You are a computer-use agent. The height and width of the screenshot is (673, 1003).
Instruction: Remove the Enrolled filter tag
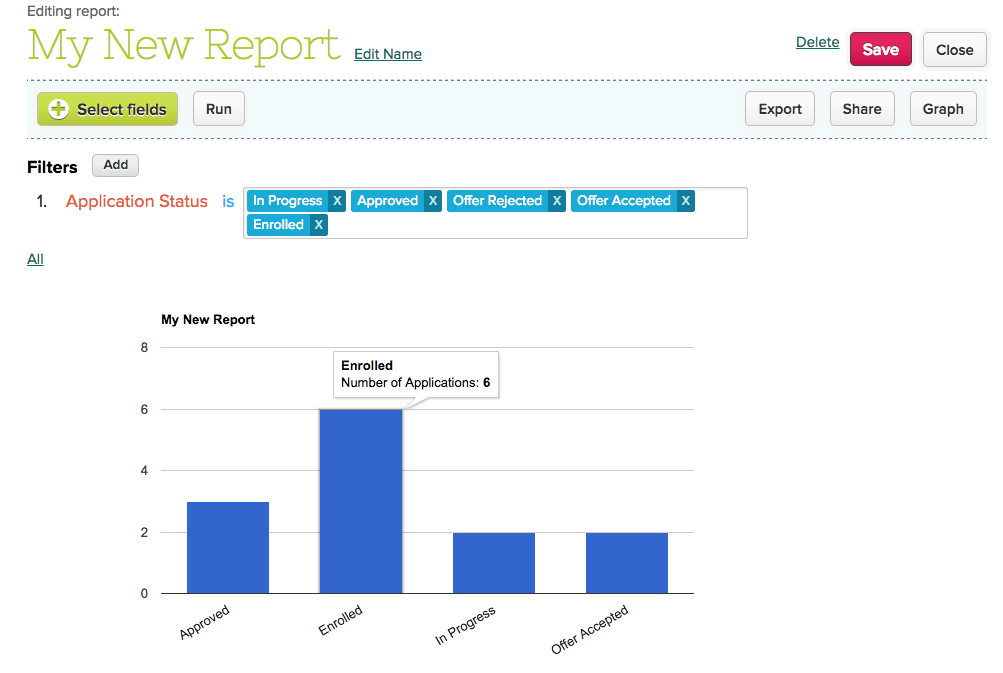click(318, 225)
